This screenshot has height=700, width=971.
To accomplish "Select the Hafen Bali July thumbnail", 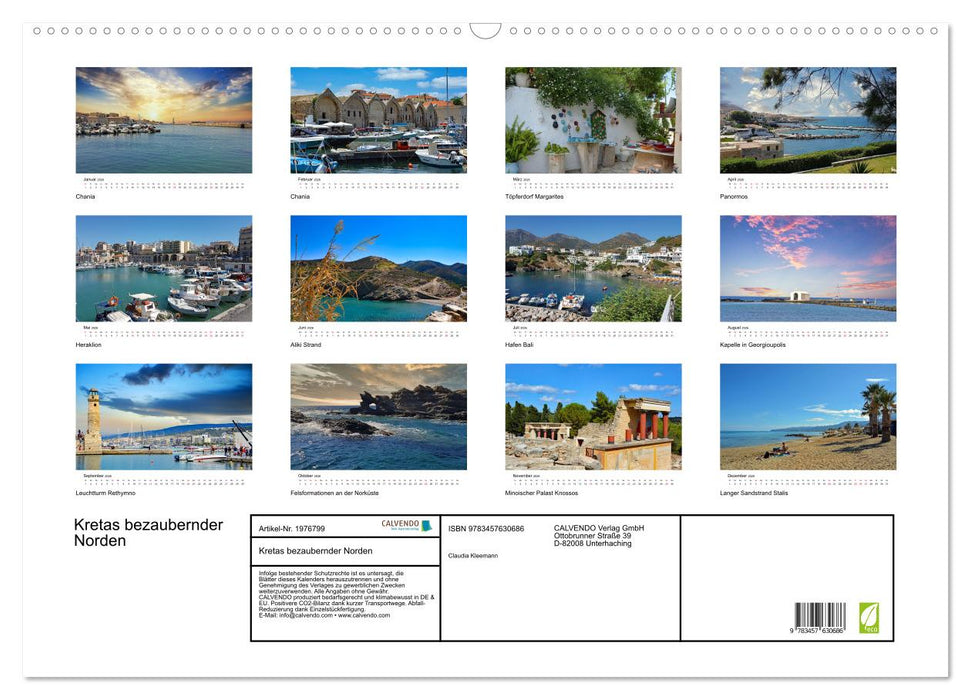I will click(592, 268).
